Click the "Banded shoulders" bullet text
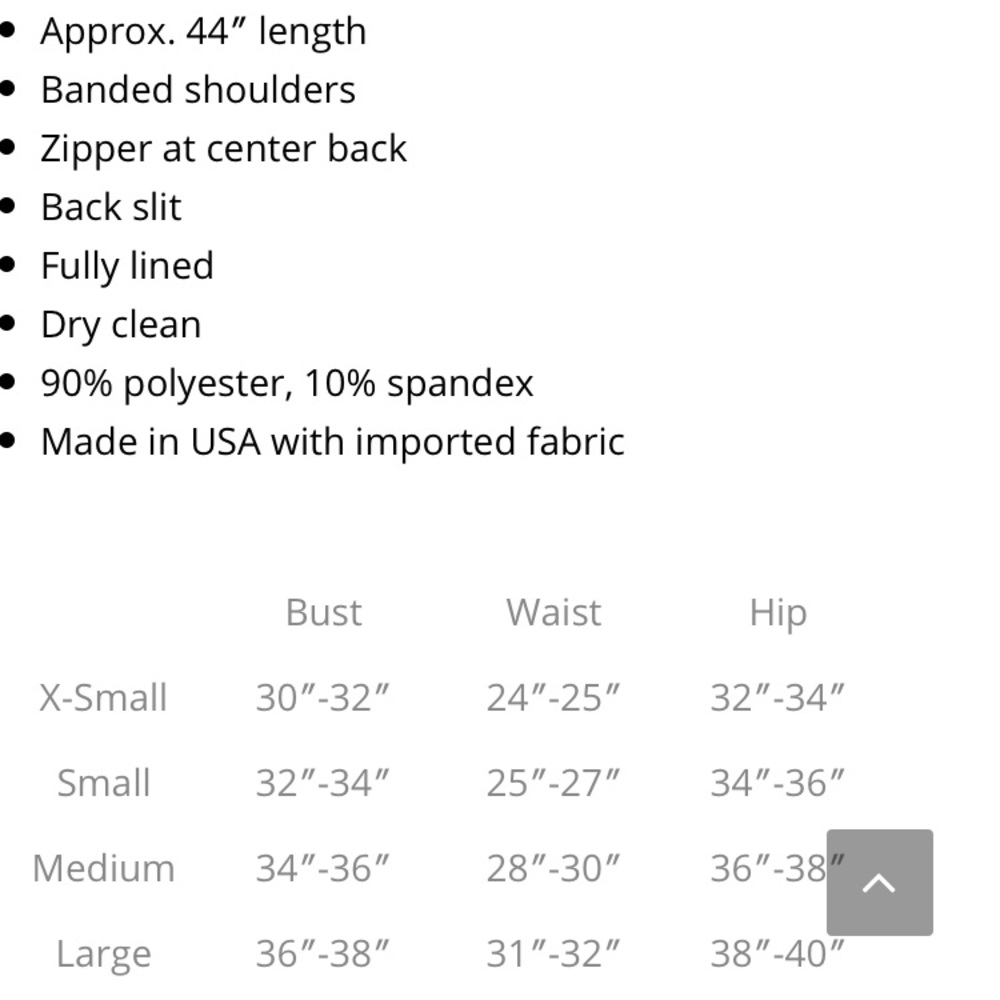This screenshot has height=1000, width=1000. [x=198, y=90]
